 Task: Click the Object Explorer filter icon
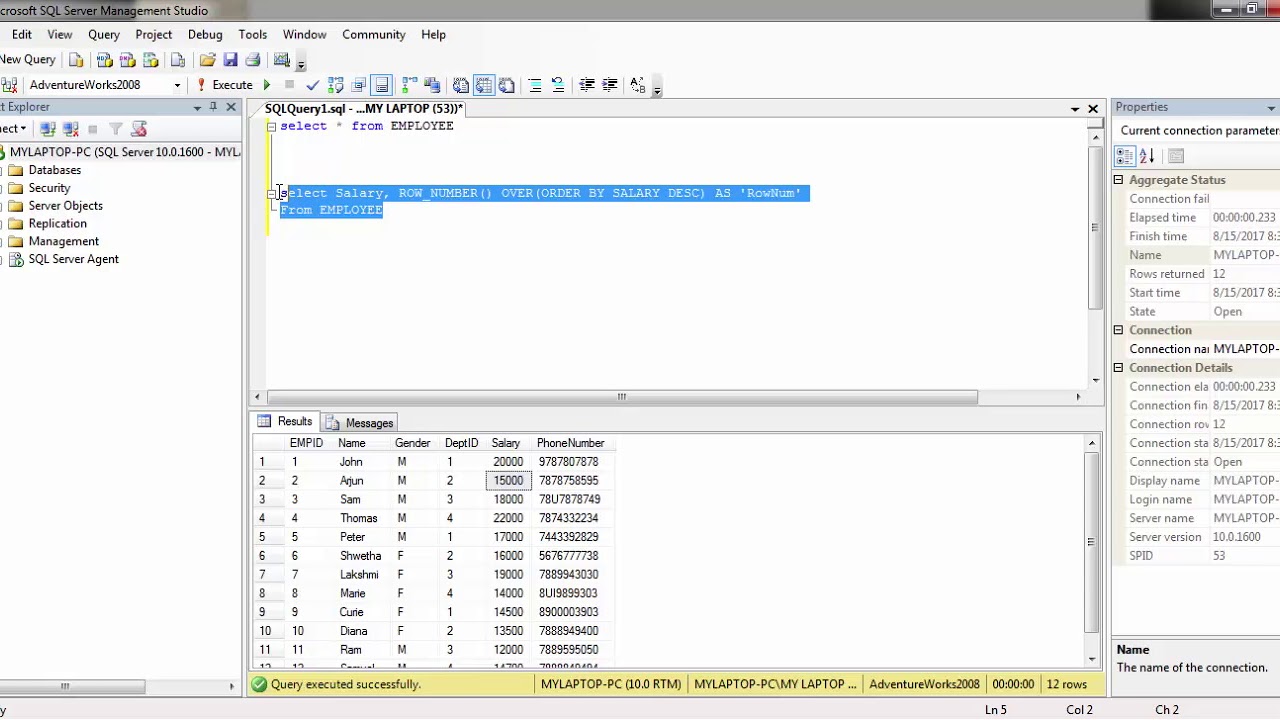coord(116,129)
